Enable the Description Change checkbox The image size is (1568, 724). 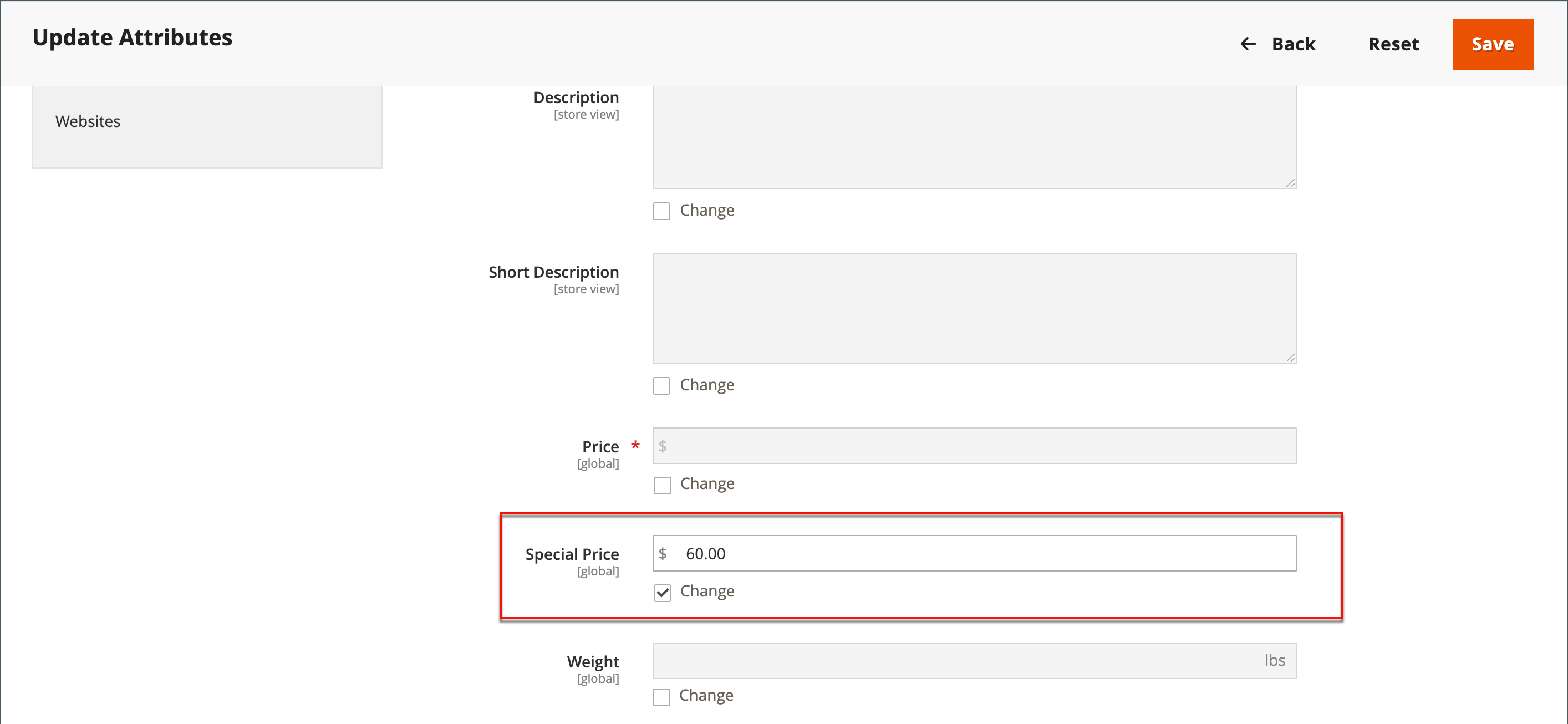[x=661, y=211]
